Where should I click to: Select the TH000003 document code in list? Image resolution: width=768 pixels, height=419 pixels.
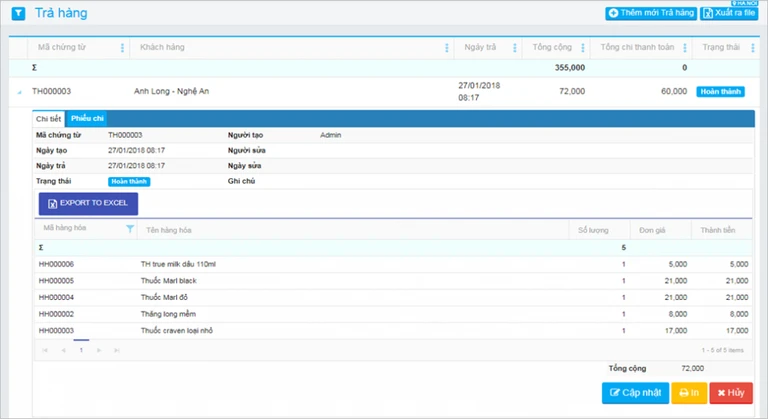51,91
